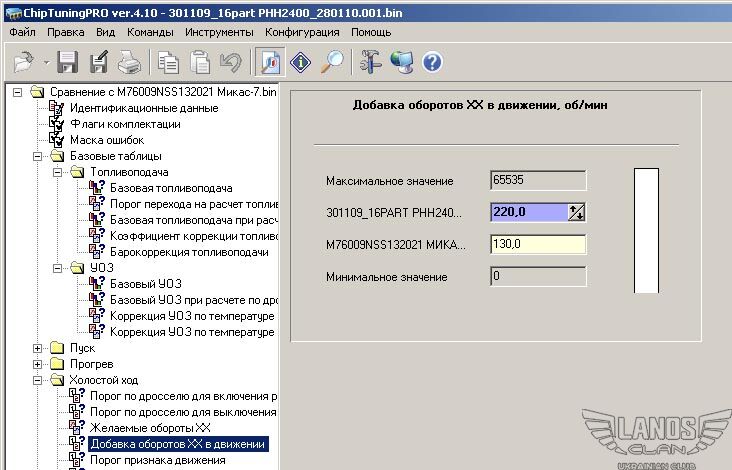The image size is (732, 470).
Task: Select Флаги комплектации tree item
Action: [125, 124]
